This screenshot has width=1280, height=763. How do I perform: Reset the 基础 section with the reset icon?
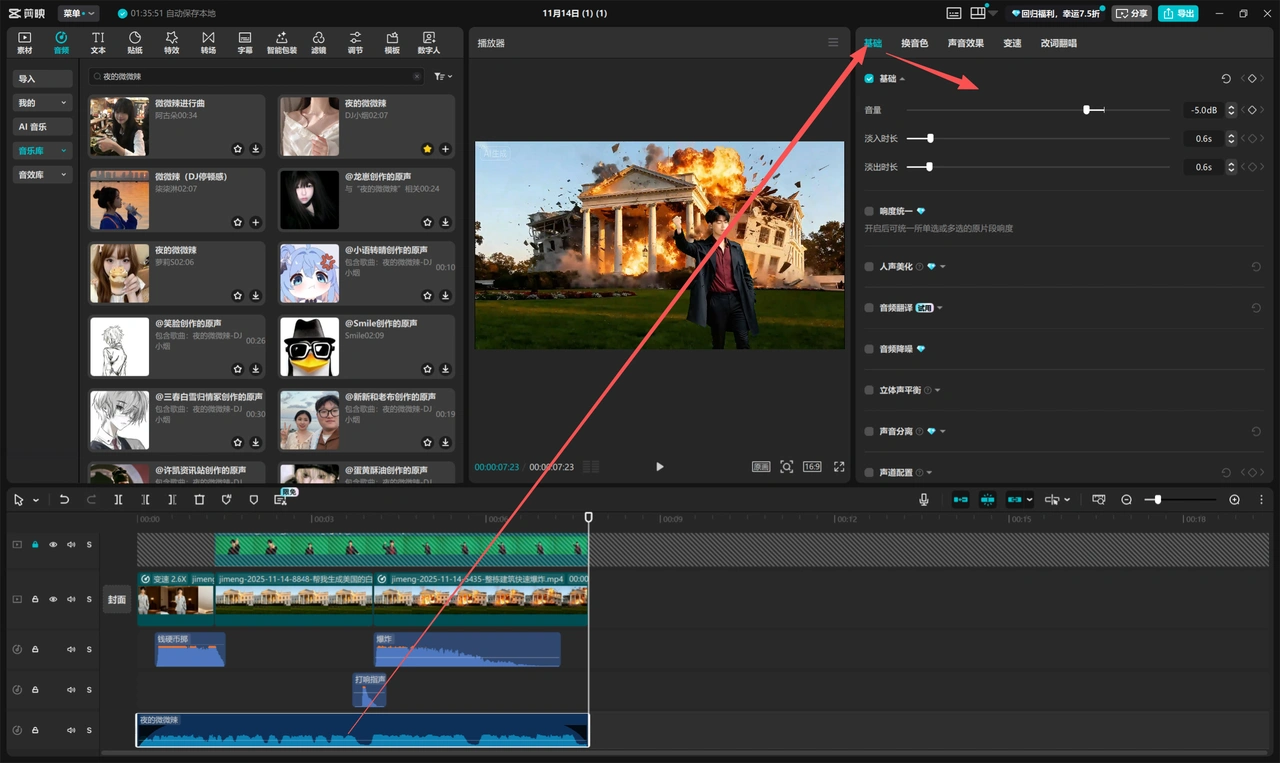(1226, 79)
